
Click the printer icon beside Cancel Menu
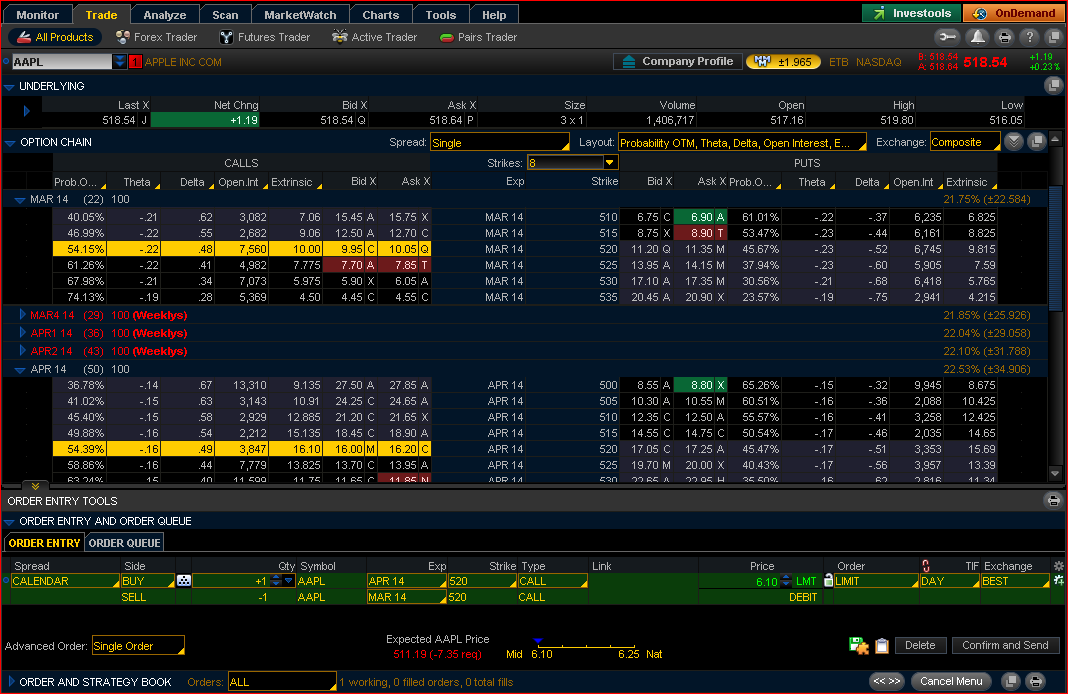1035,681
